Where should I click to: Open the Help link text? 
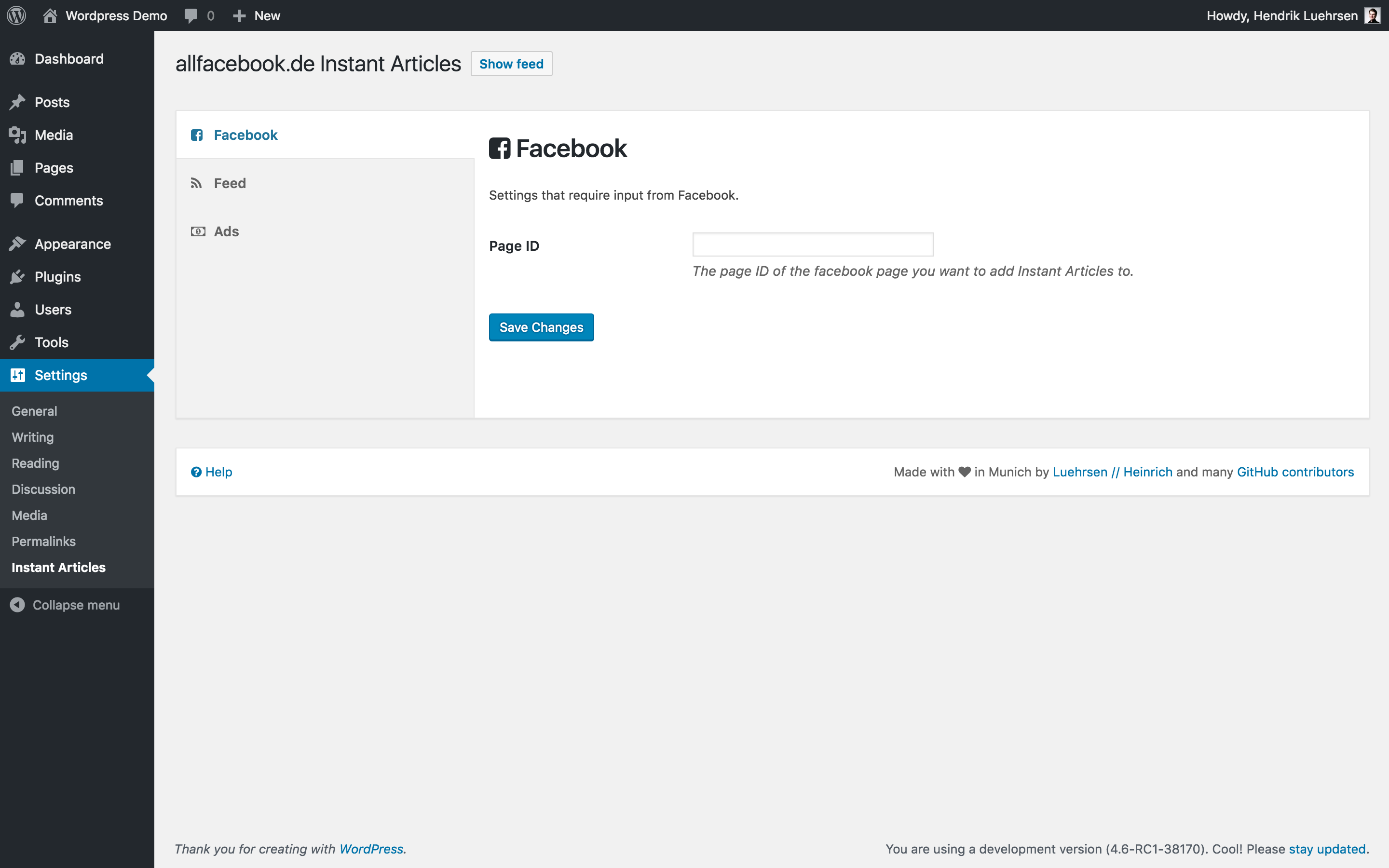coord(218,472)
